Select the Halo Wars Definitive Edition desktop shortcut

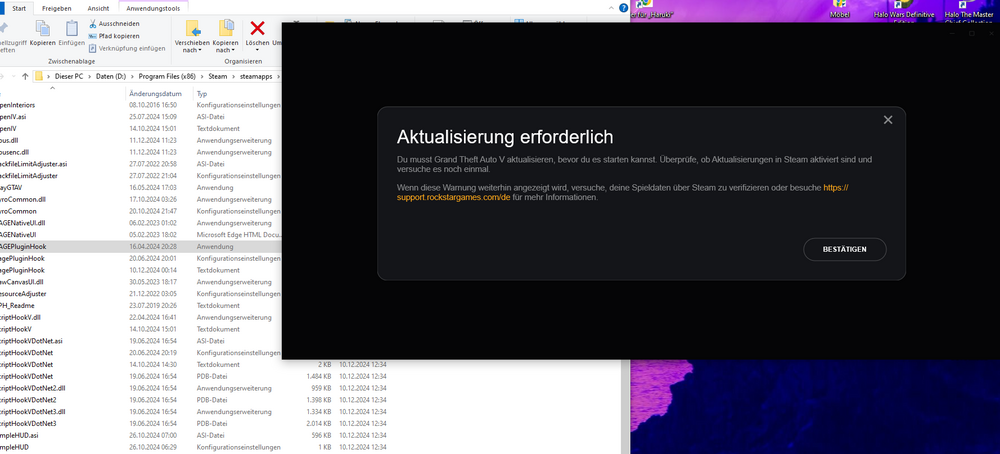pos(903,10)
